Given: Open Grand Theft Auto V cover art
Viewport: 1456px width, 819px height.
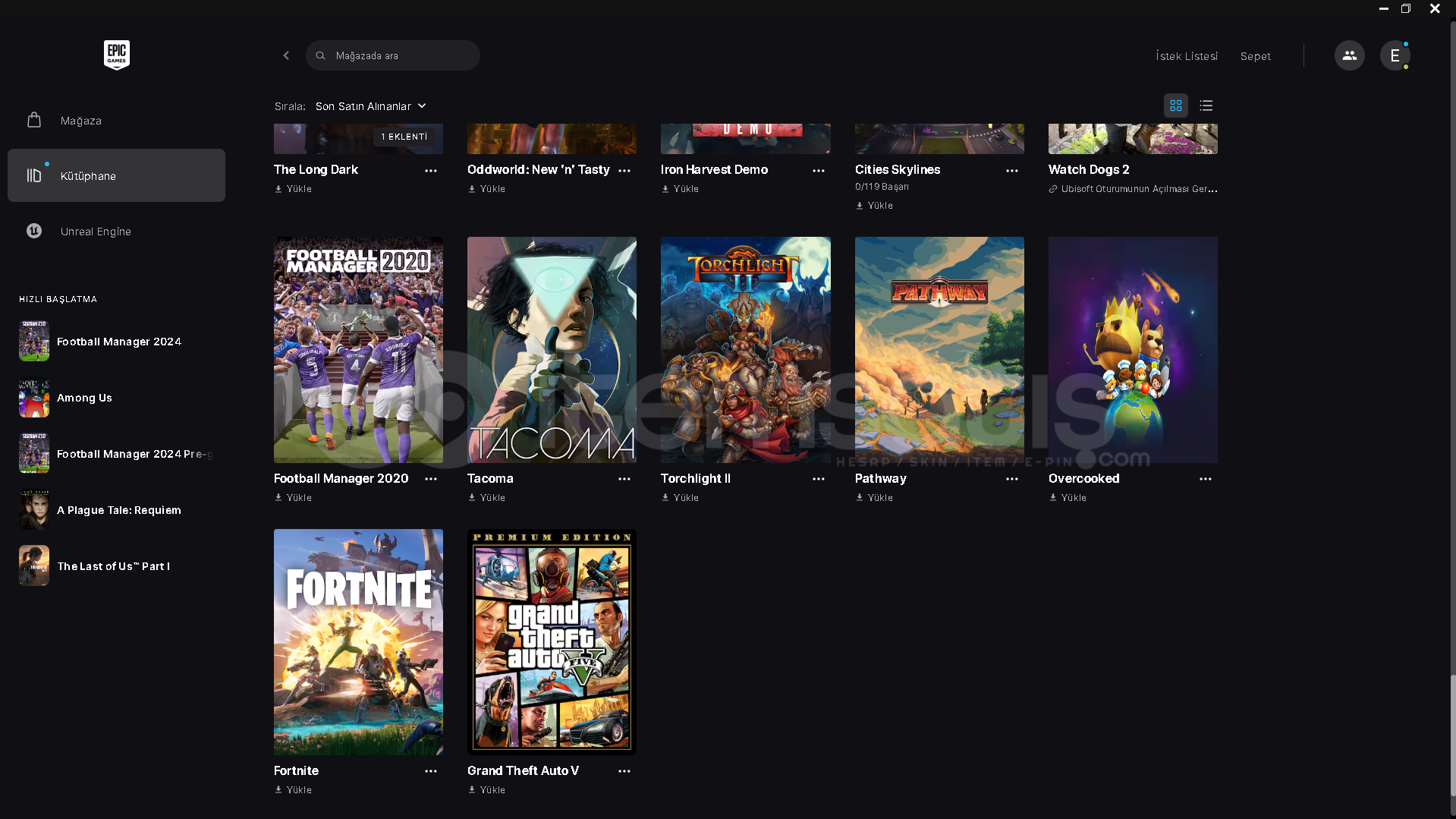Looking at the screenshot, I should coord(552,642).
